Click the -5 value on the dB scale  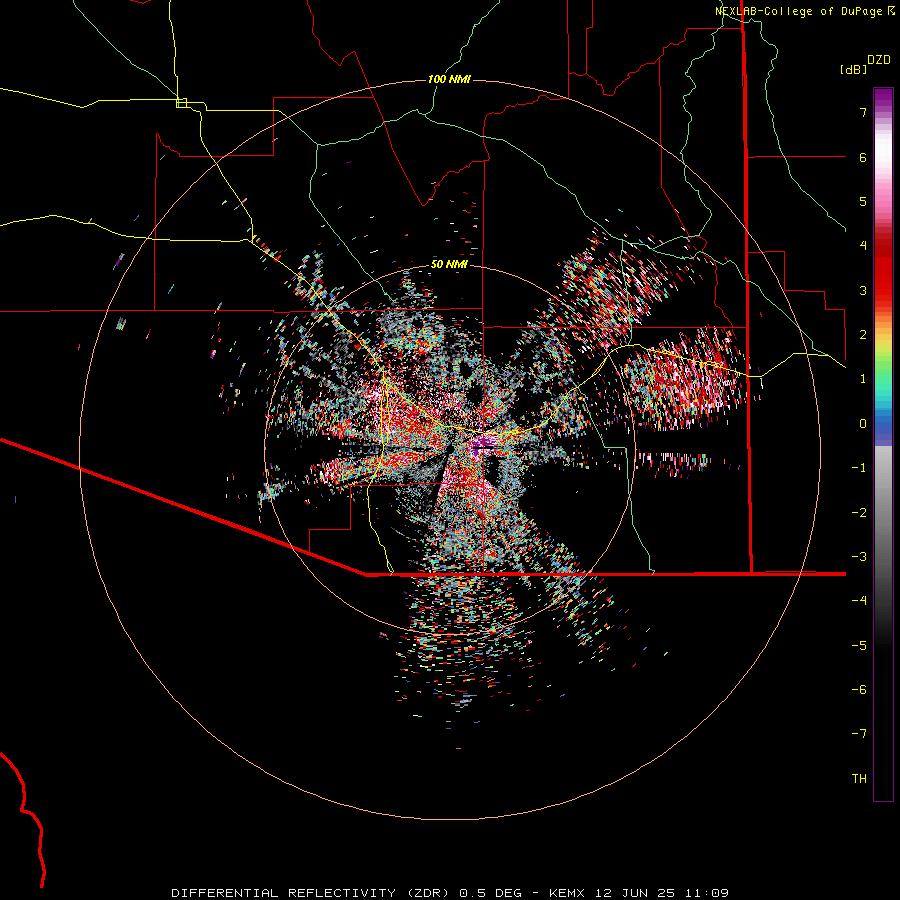[x=859, y=645]
